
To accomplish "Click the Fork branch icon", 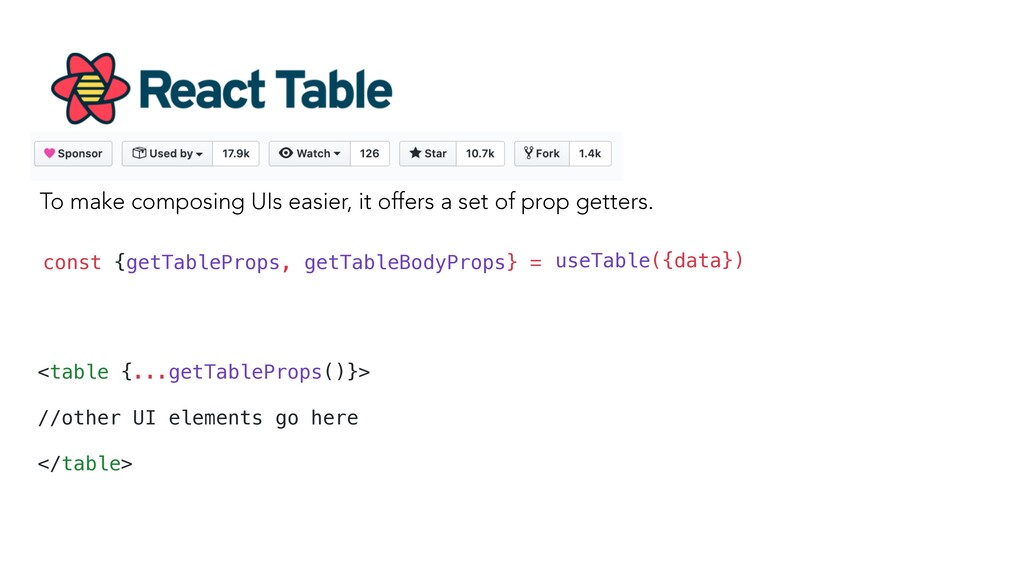I will click(528, 153).
